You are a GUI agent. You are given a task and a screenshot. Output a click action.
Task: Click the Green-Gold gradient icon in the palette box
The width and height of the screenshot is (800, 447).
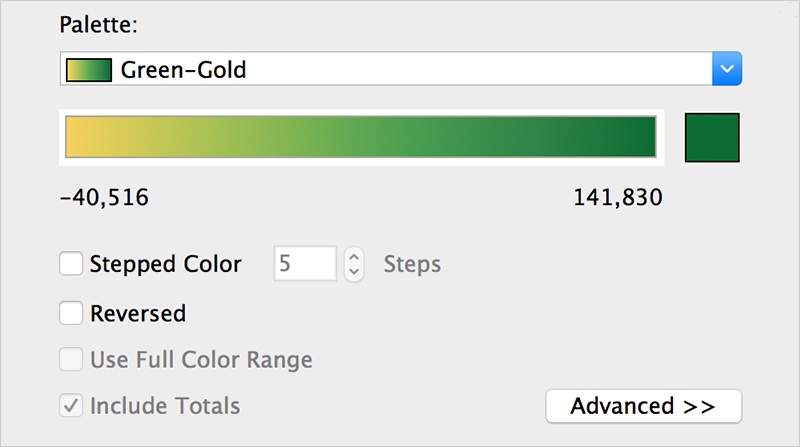pyautogui.click(x=87, y=70)
